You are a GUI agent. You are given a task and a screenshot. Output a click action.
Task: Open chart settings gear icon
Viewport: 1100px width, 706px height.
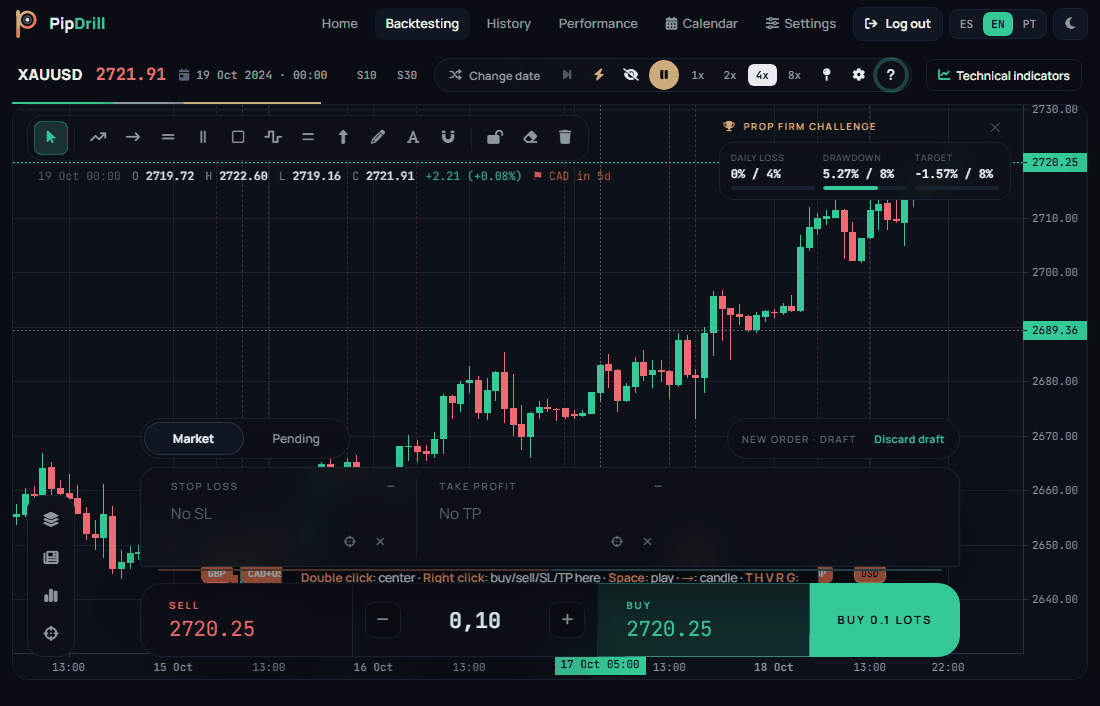point(859,75)
